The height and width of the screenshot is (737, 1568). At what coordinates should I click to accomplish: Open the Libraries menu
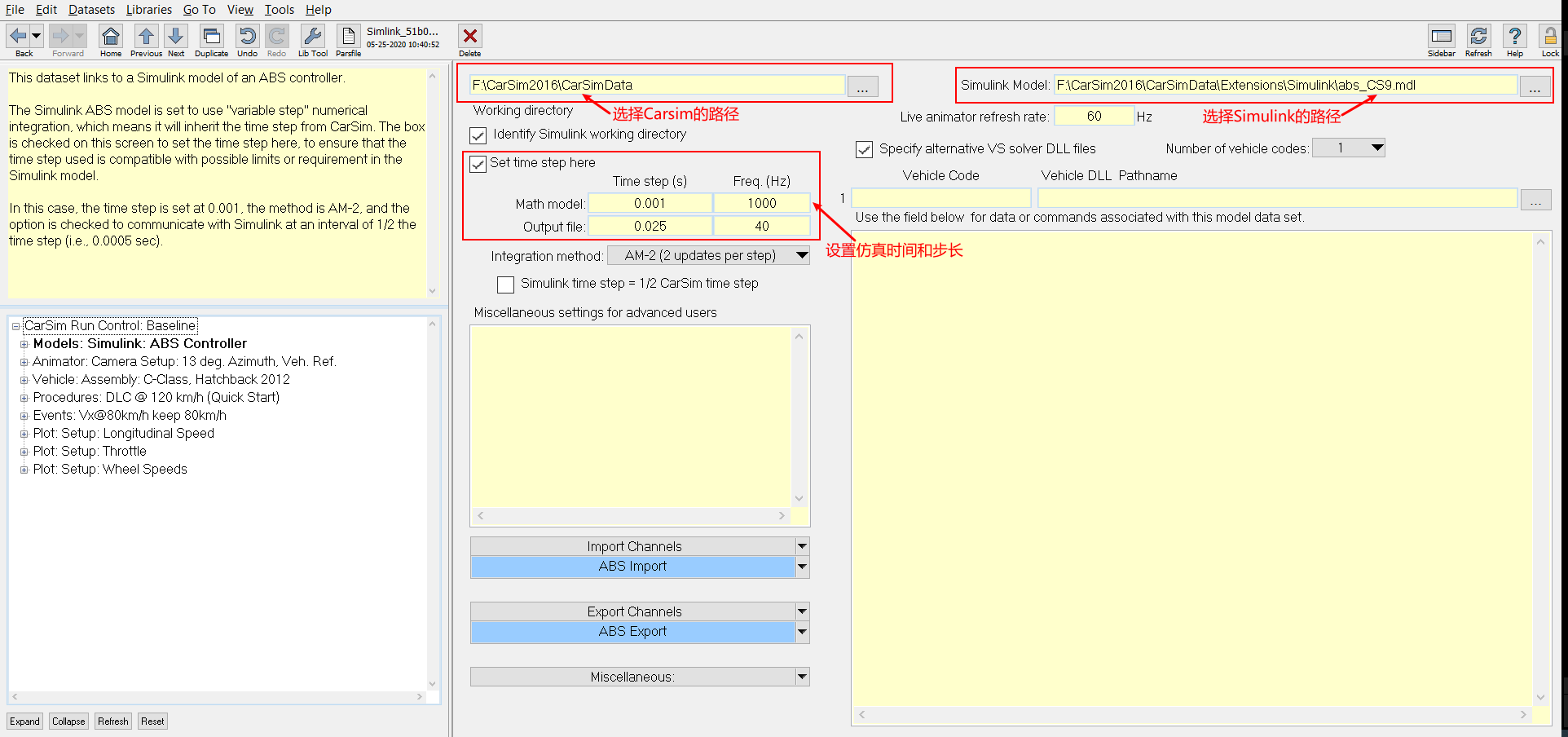click(x=149, y=10)
